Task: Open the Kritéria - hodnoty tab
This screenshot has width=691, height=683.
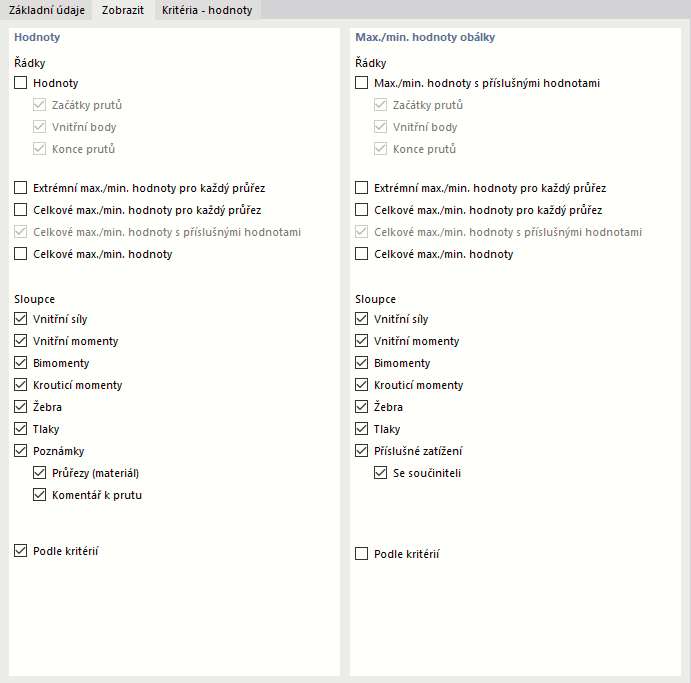Action: tap(207, 10)
